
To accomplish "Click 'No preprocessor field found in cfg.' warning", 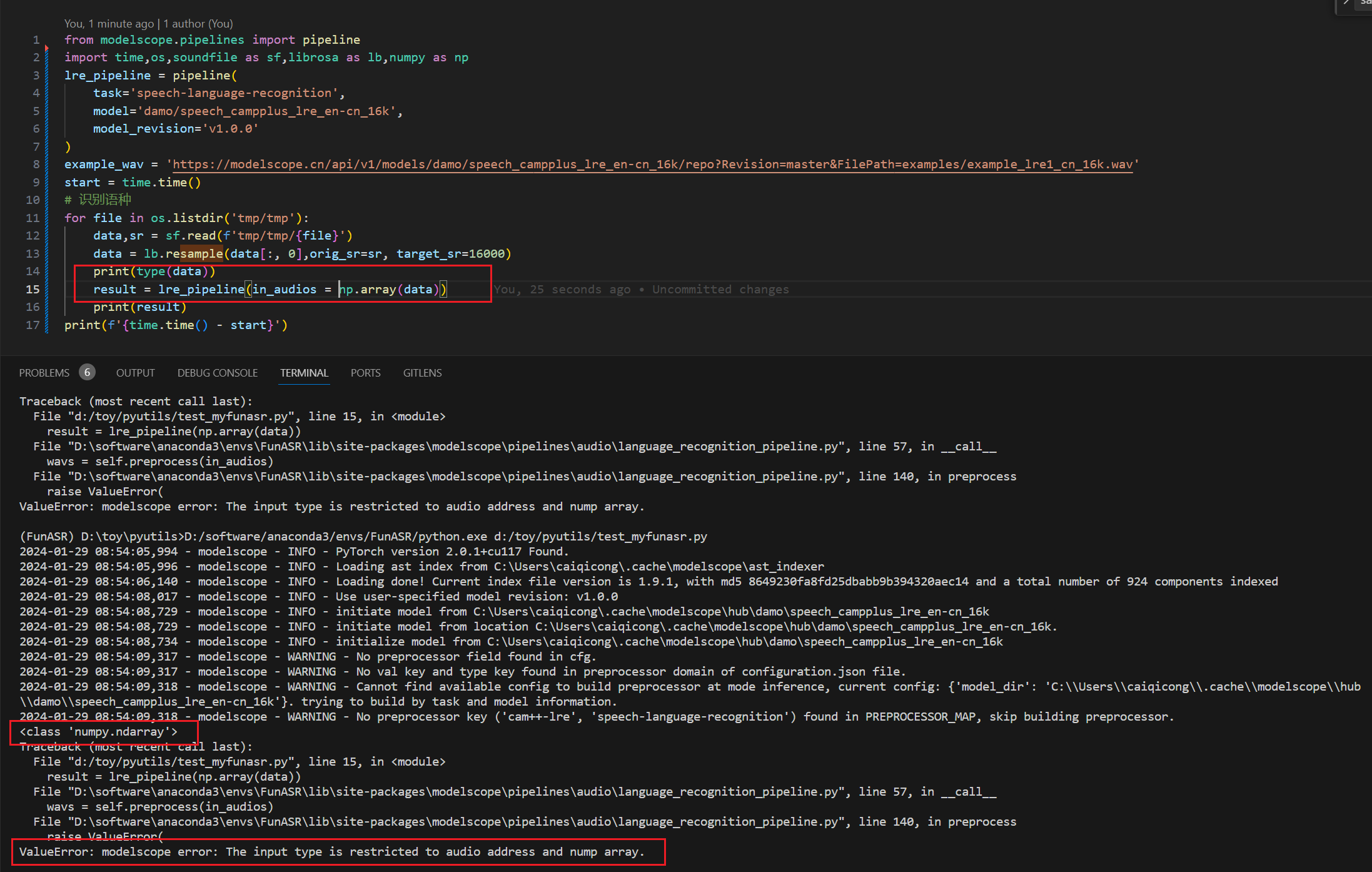I will [x=308, y=657].
